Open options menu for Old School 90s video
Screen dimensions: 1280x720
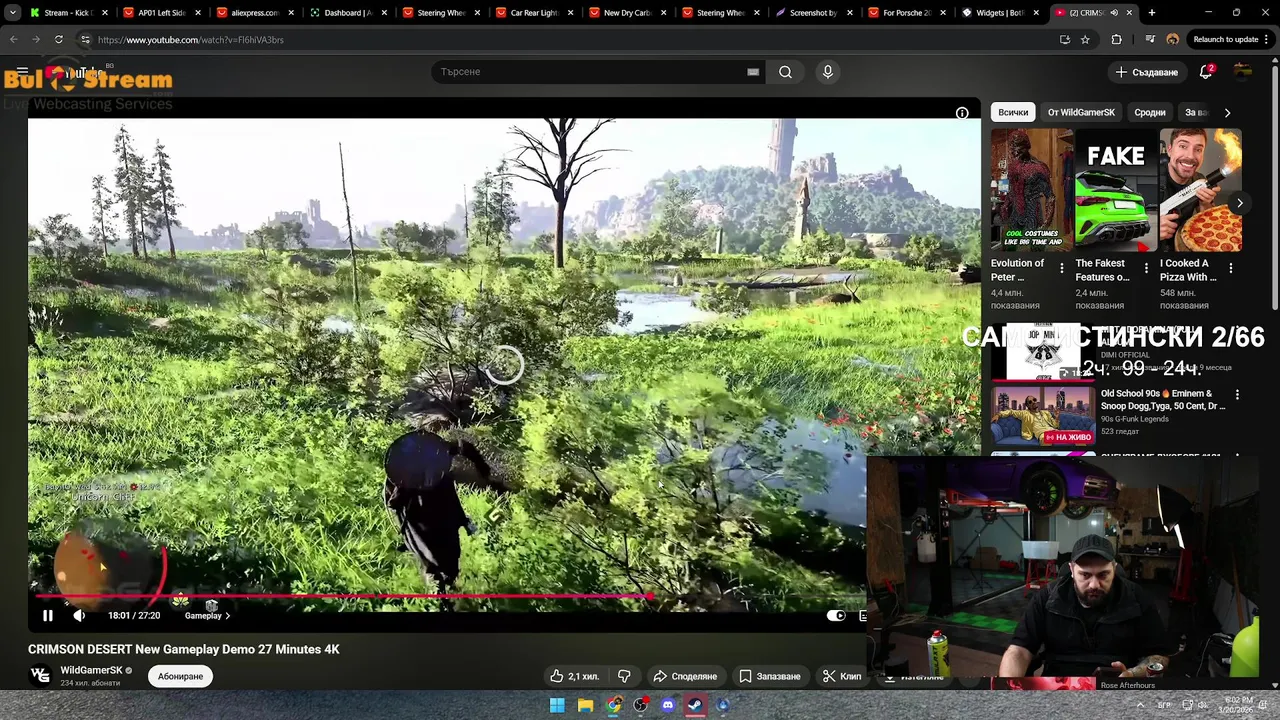point(1237,395)
